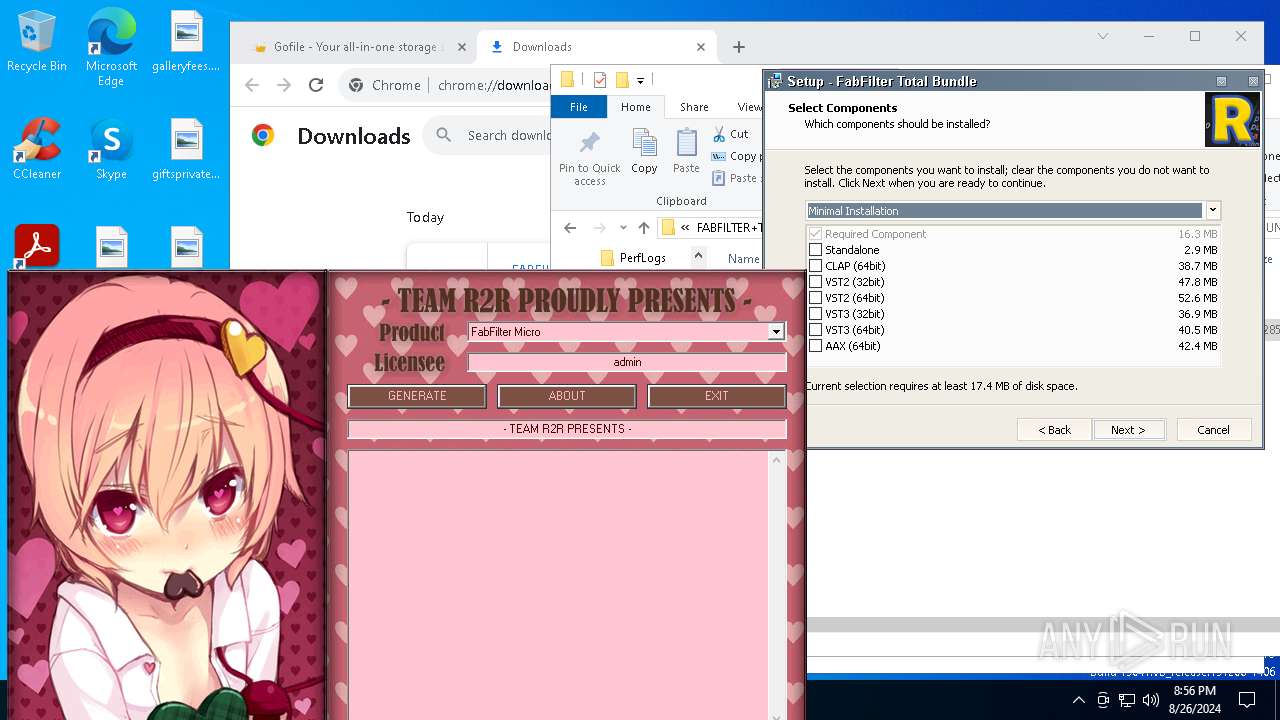
Task: Select PerfLogs folder in Explorer tree
Action: click(632, 258)
